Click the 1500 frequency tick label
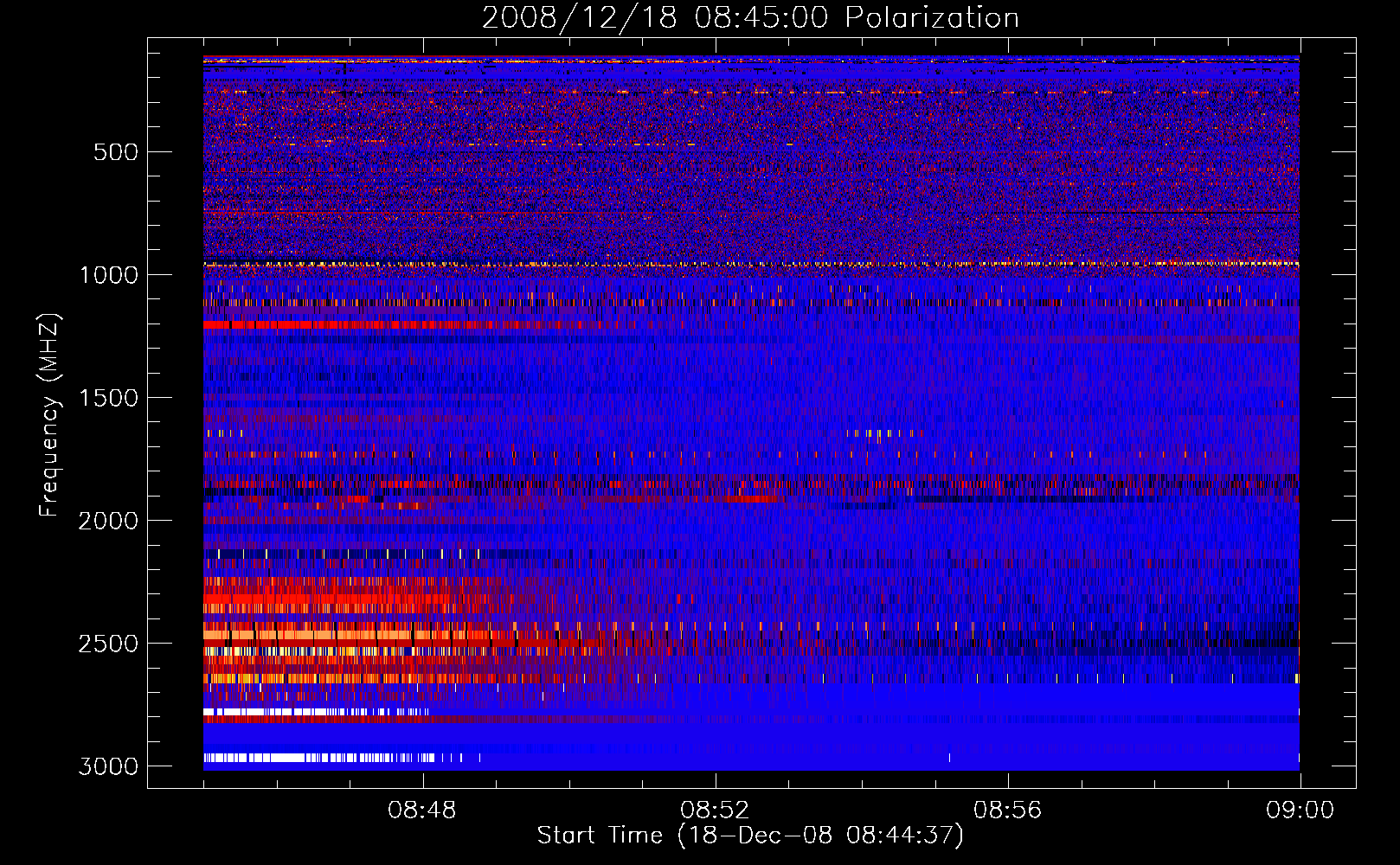1400x865 pixels. 108,398
